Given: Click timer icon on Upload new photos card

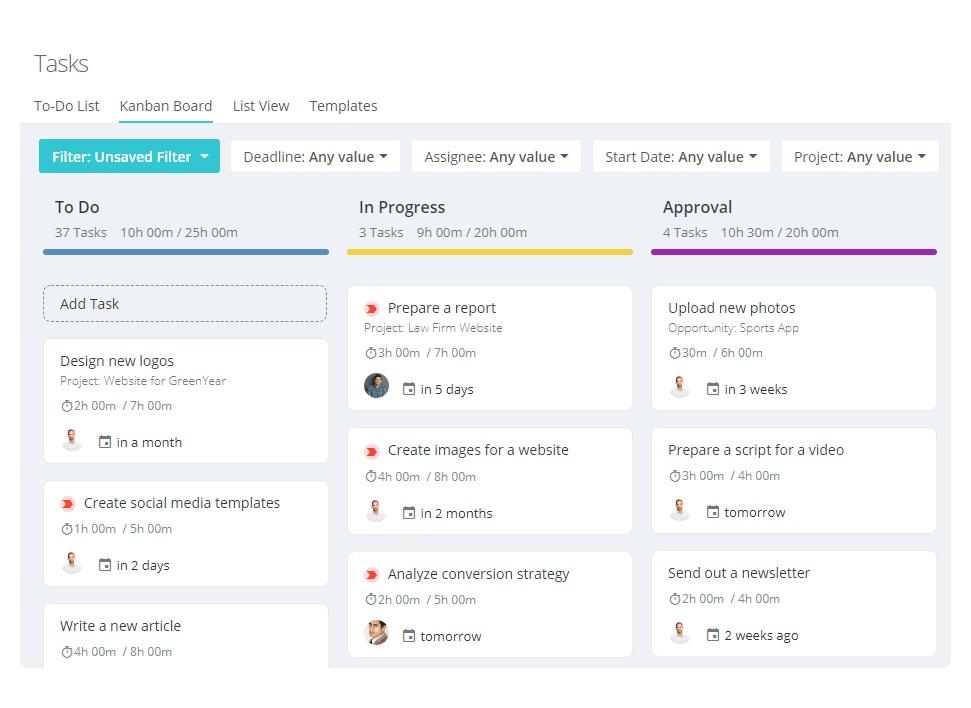Looking at the screenshot, I should (674, 353).
